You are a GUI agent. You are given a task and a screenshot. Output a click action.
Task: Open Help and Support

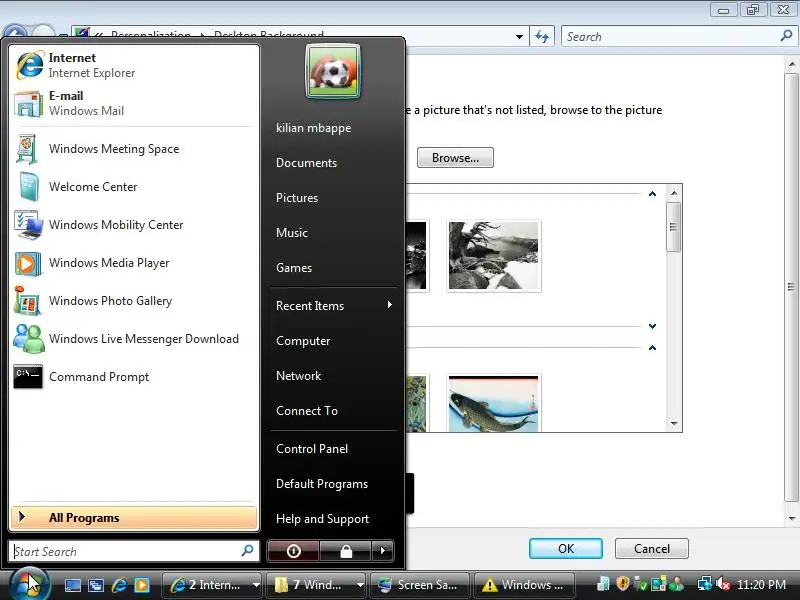322,519
